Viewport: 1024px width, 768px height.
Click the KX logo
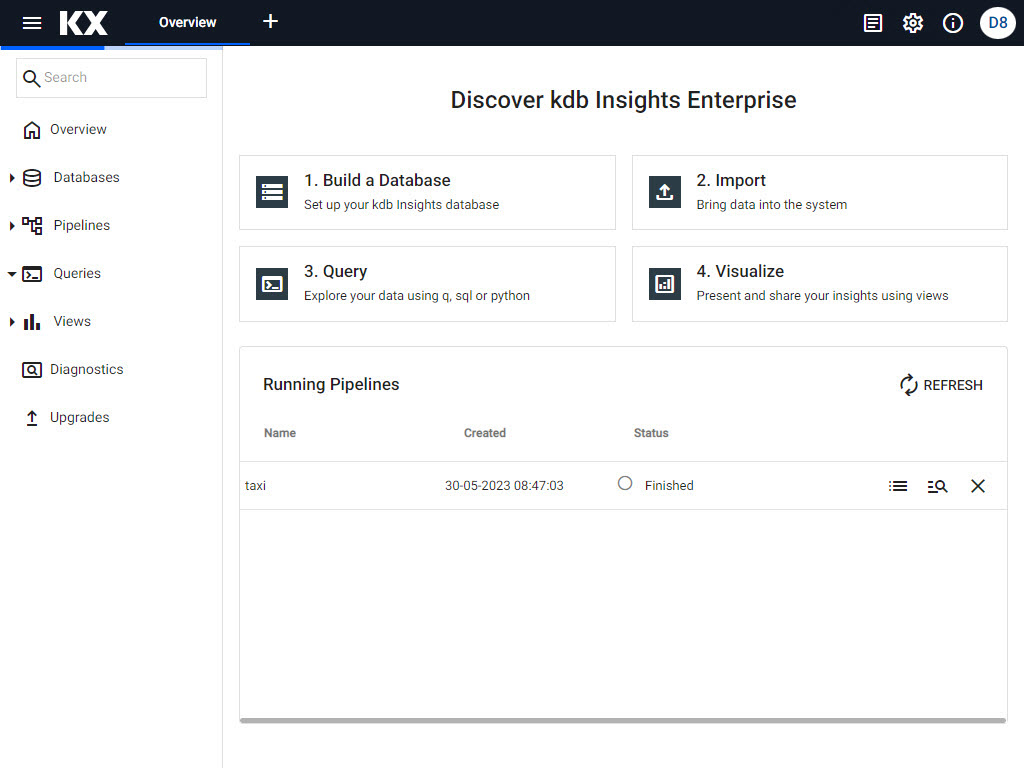[84, 23]
